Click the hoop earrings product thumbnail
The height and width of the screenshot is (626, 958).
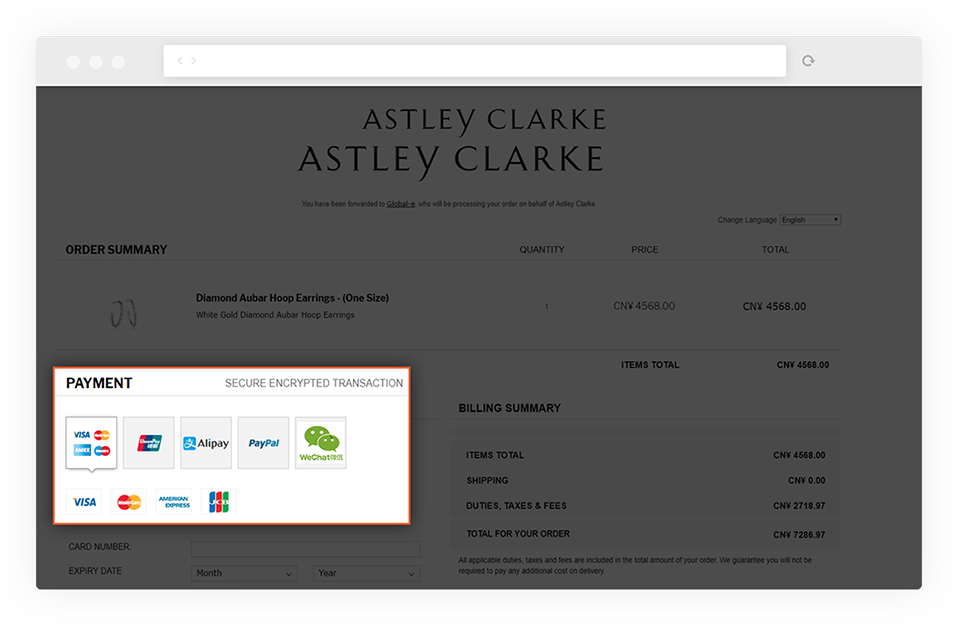pyautogui.click(x=123, y=313)
